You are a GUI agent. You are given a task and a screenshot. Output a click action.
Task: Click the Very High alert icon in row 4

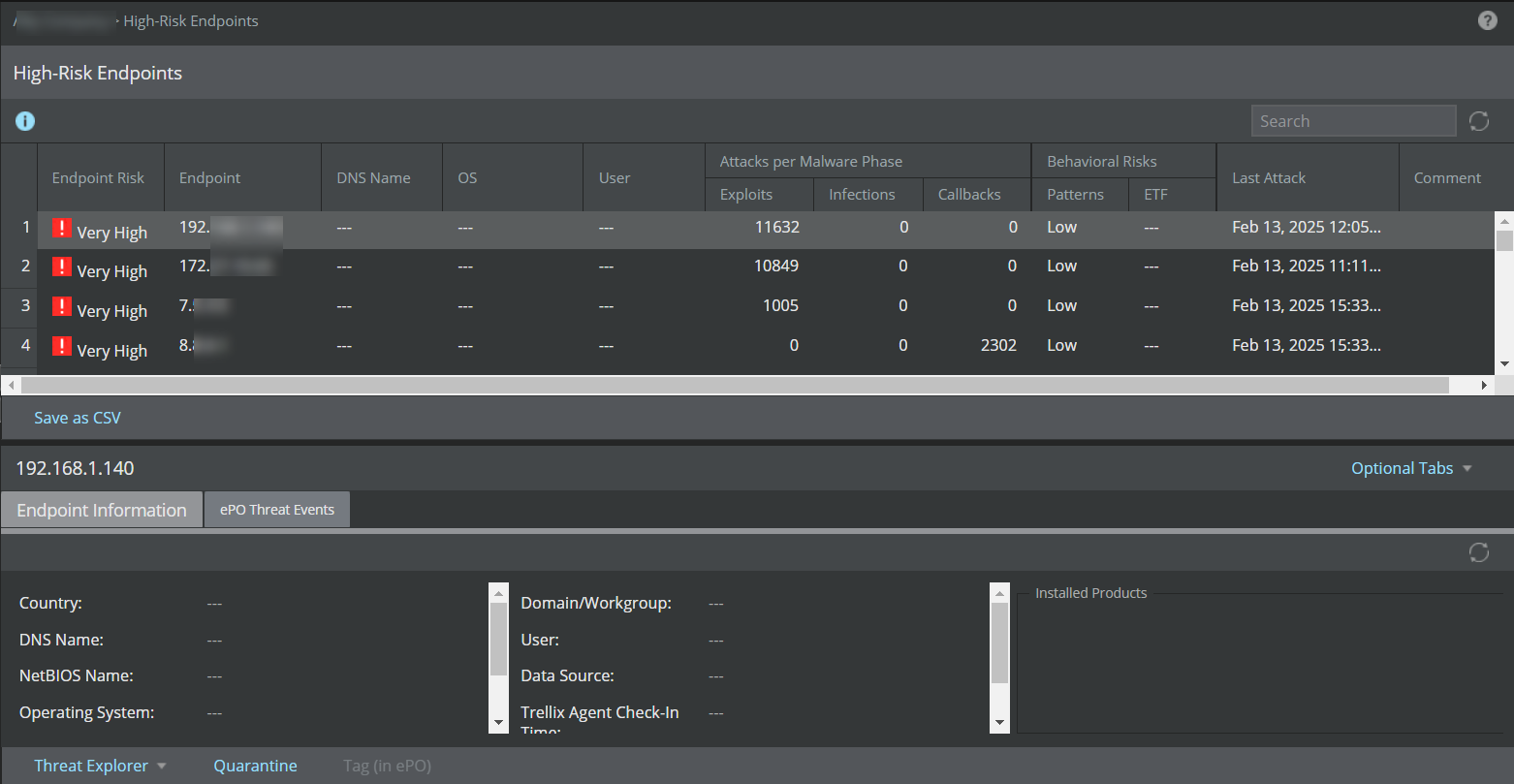pos(62,347)
